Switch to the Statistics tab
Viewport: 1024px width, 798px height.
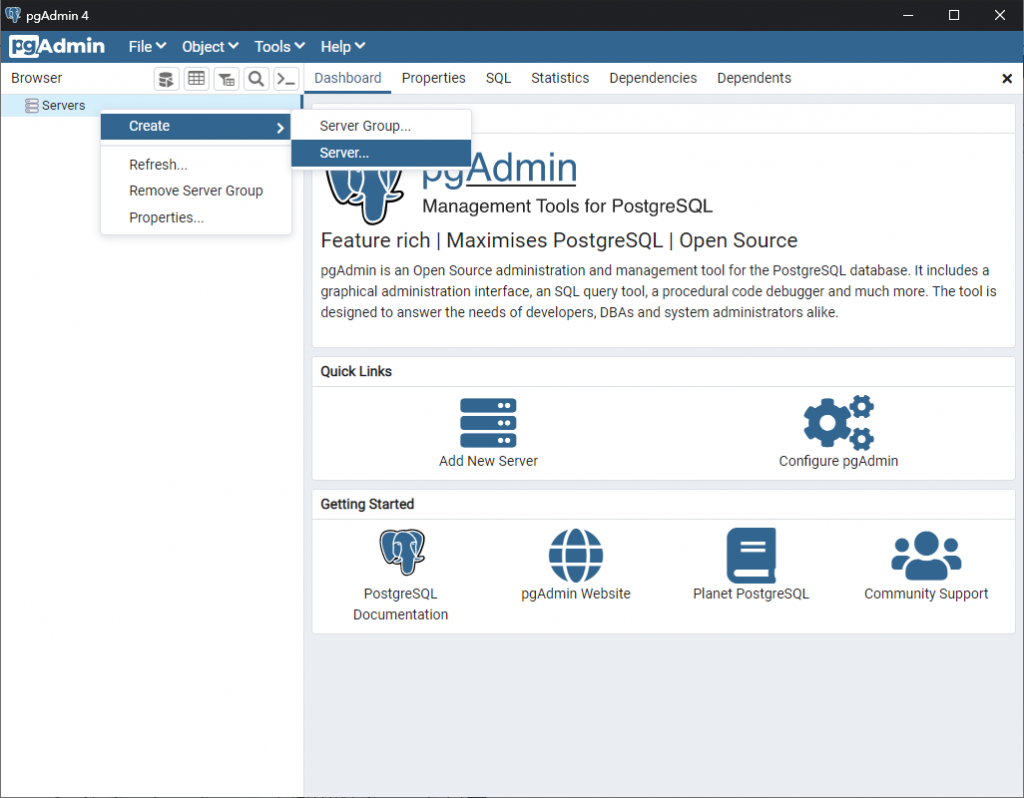click(560, 78)
